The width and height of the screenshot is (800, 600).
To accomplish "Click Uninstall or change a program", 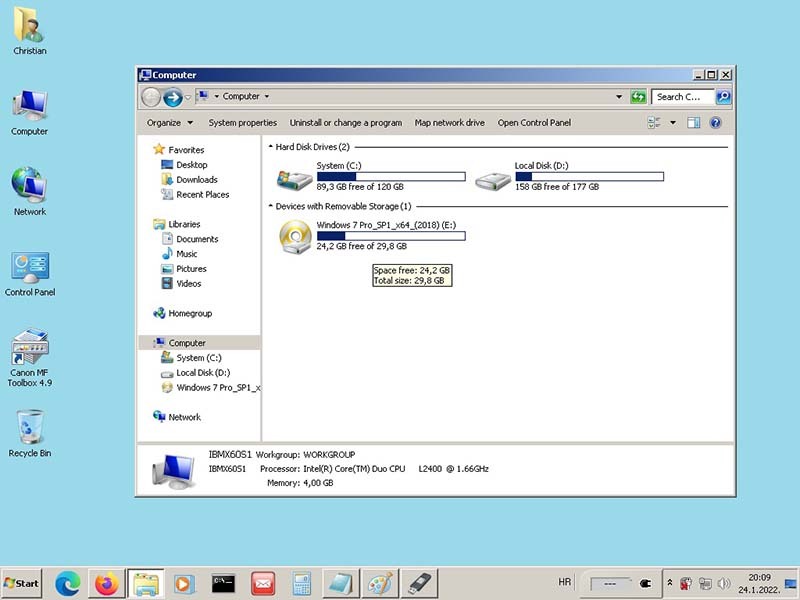I will coord(345,123).
